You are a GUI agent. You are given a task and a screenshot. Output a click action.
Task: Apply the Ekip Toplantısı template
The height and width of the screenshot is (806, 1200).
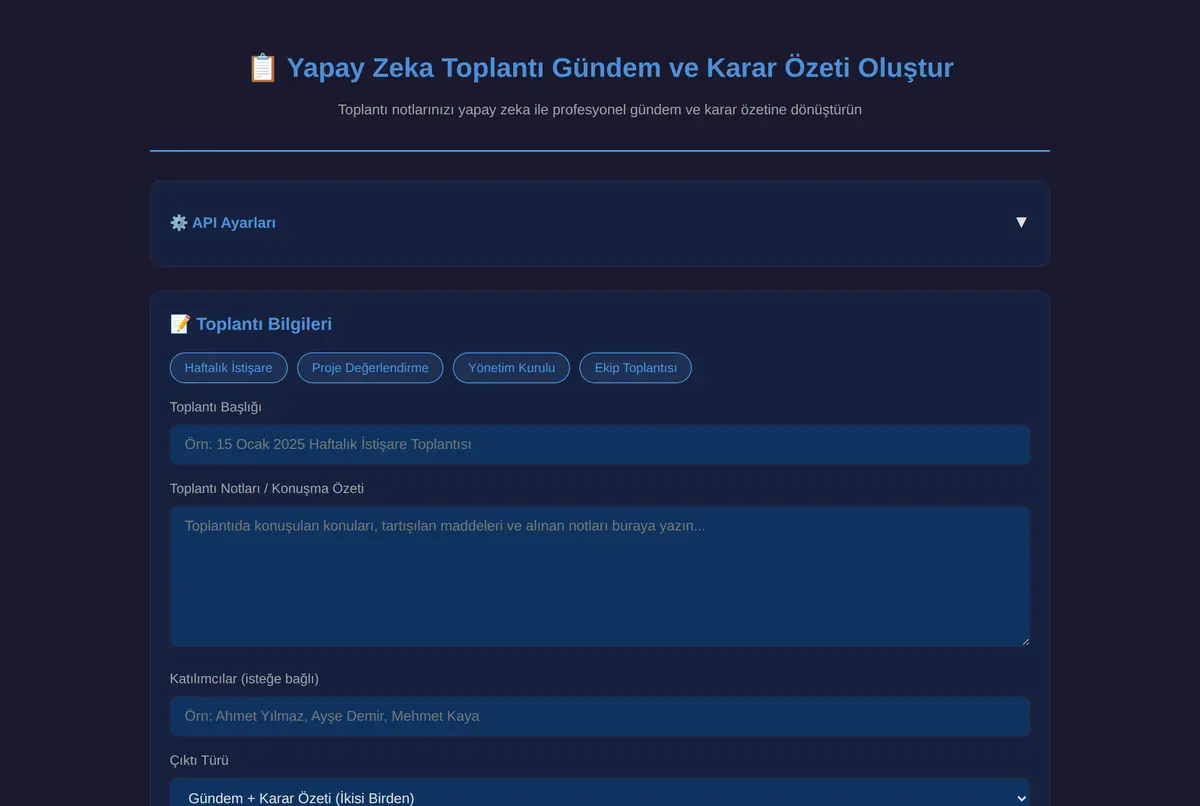(x=635, y=368)
